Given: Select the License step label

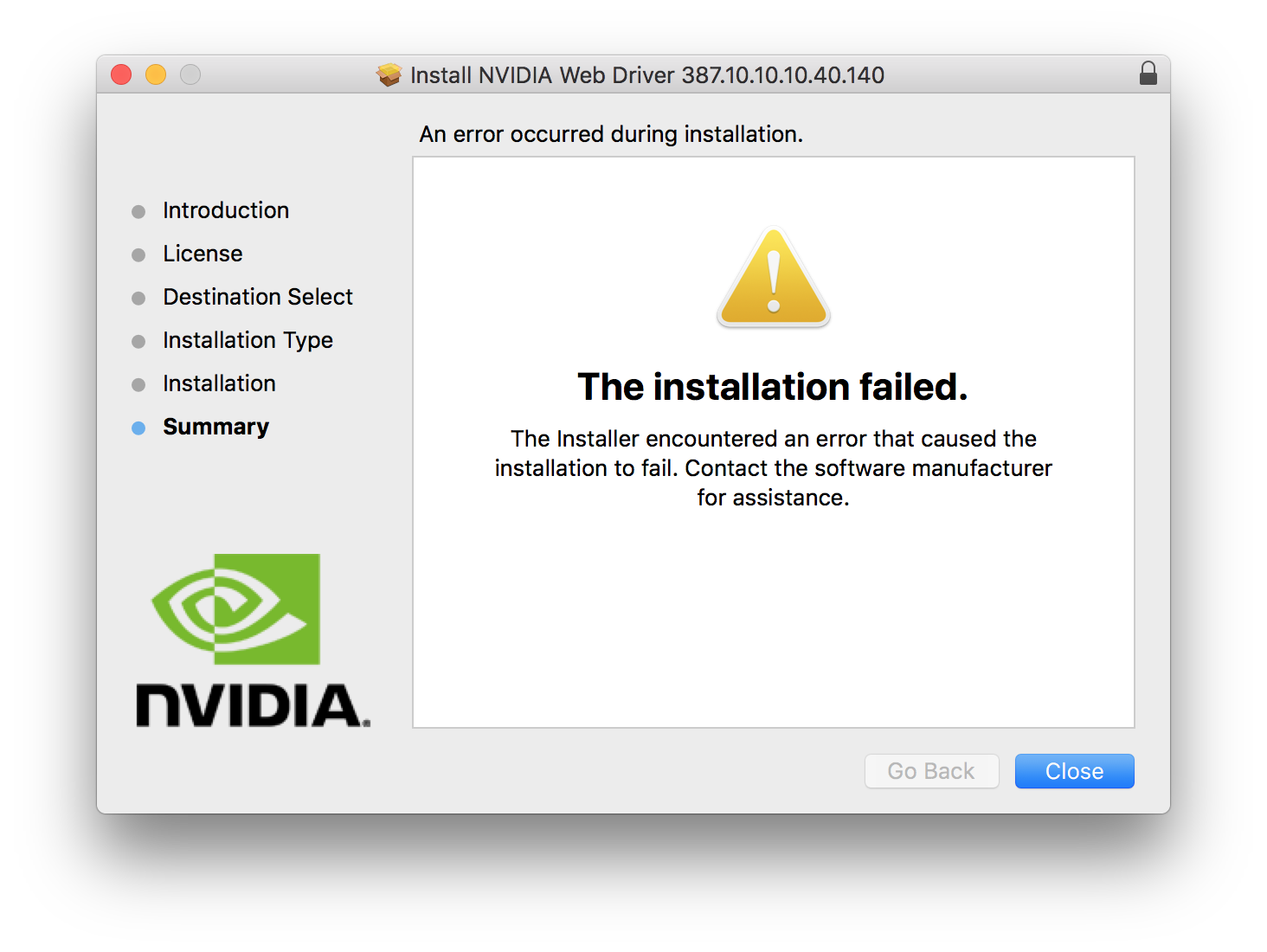Looking at the screenshot, I should (x=203, y=254).
